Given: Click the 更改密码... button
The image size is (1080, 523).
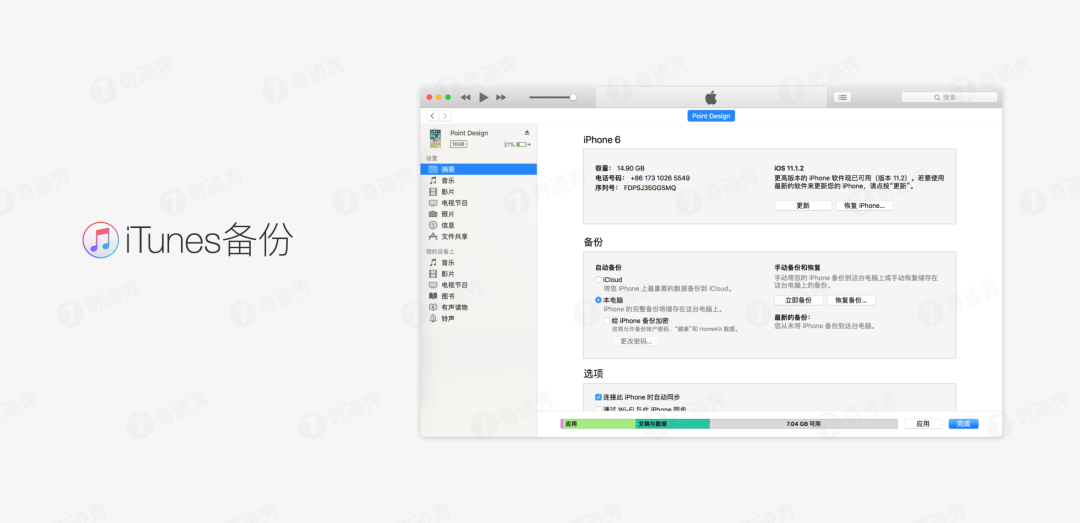Looking at the screenshot, I should click(636, 341).
